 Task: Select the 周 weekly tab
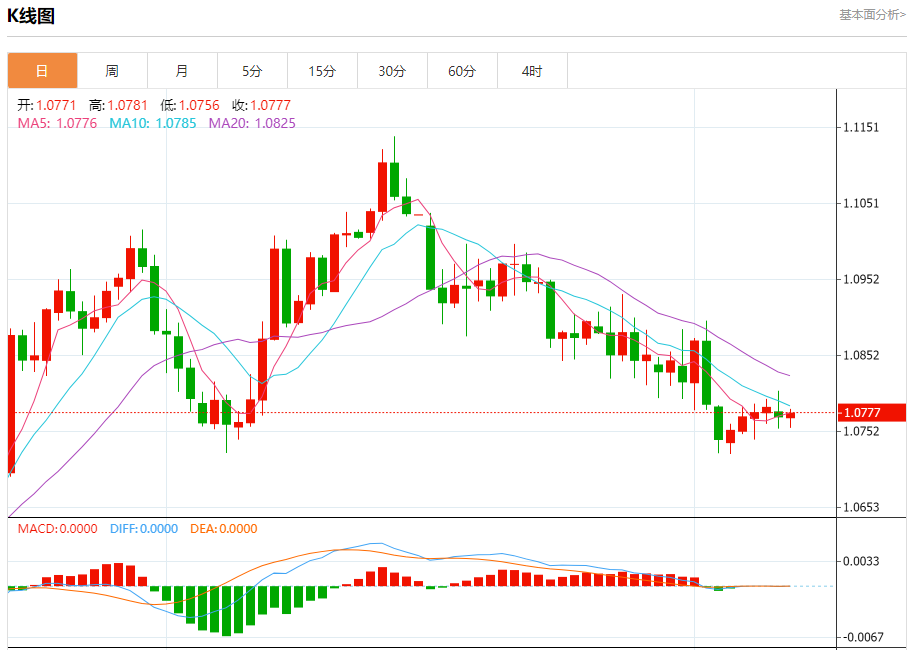[112, 71]
